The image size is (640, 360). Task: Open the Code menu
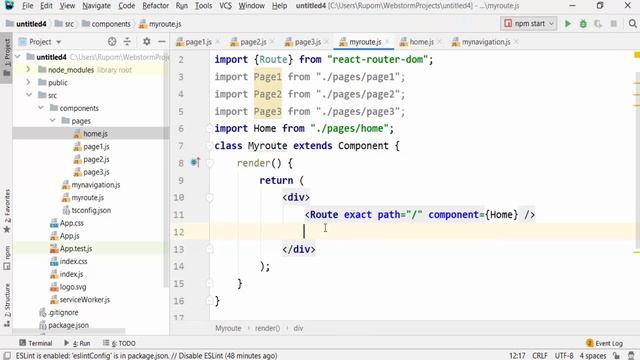127,6
